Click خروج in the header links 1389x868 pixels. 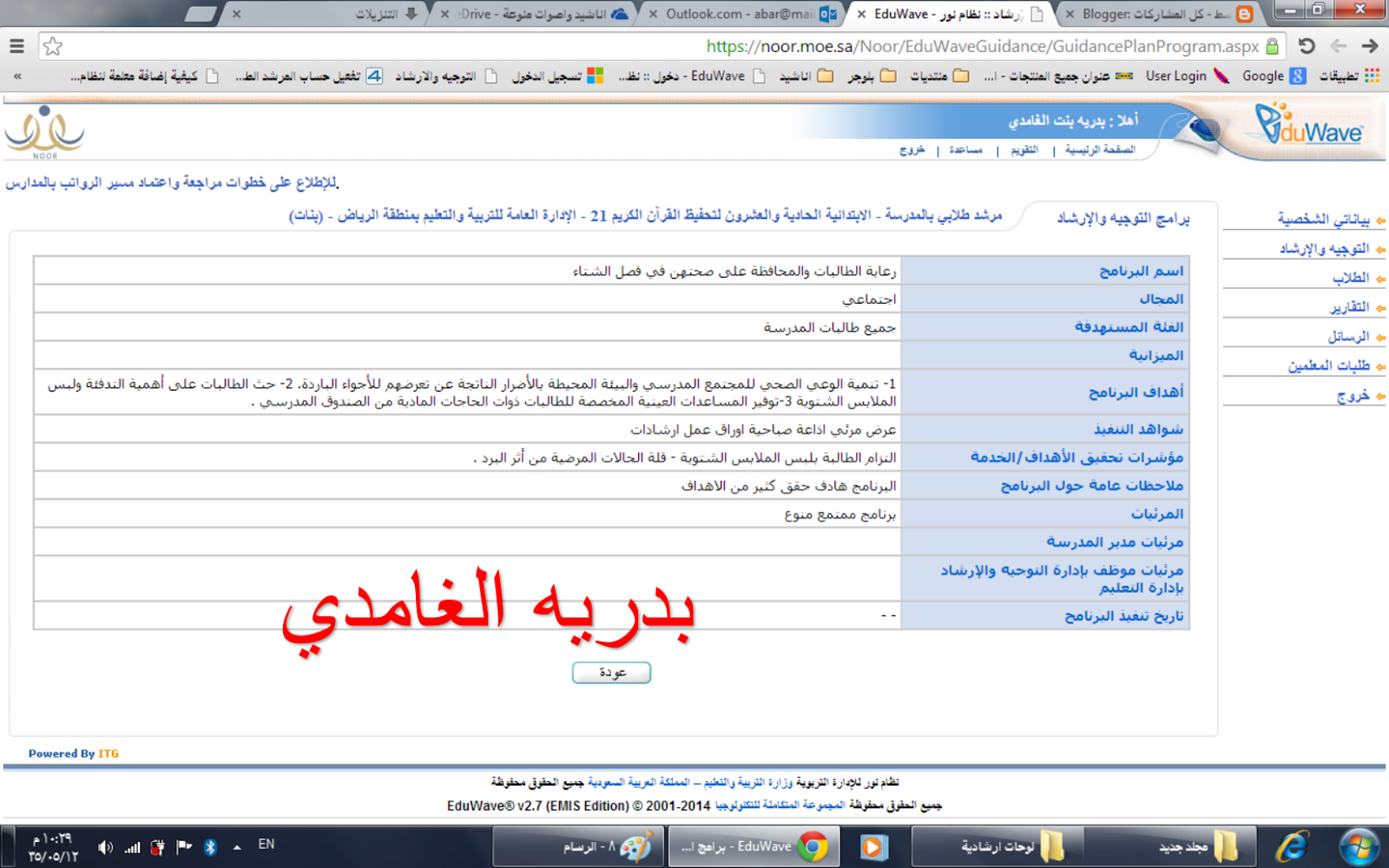[912, 150]
